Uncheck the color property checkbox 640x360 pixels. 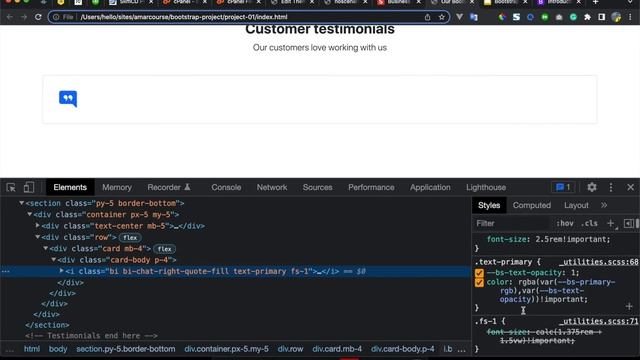pos(479,282)
